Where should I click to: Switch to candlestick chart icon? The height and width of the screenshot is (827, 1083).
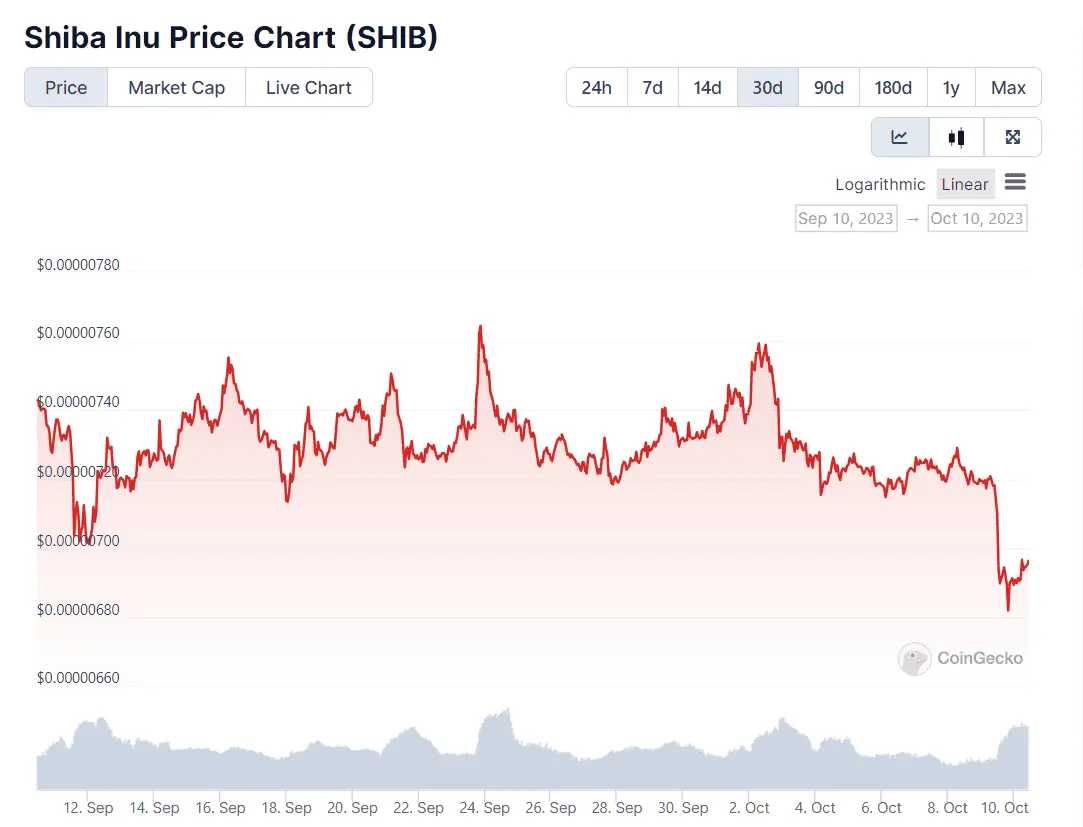[956, 136]
